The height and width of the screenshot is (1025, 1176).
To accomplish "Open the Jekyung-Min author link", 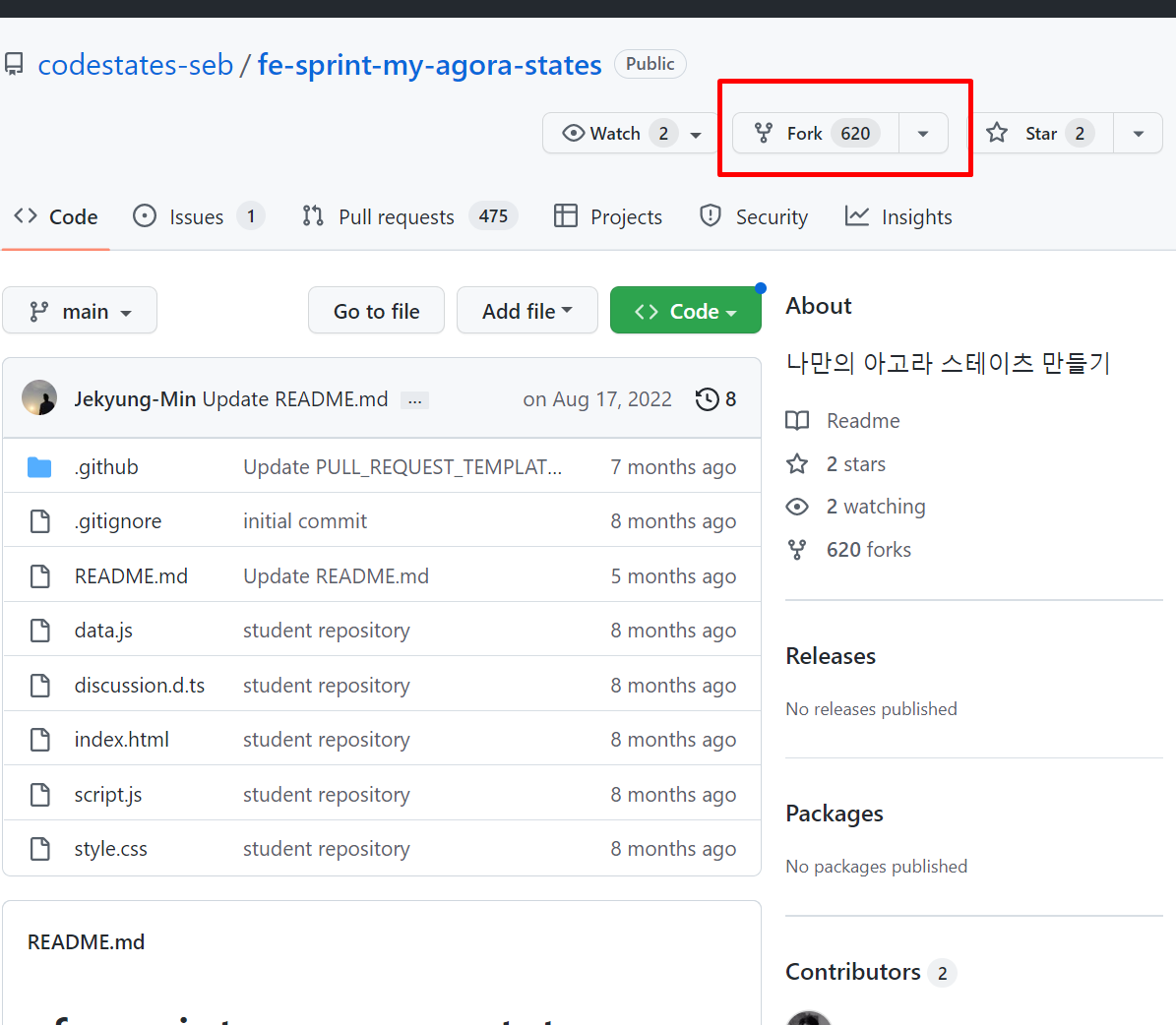I will (x=135, y=399).
